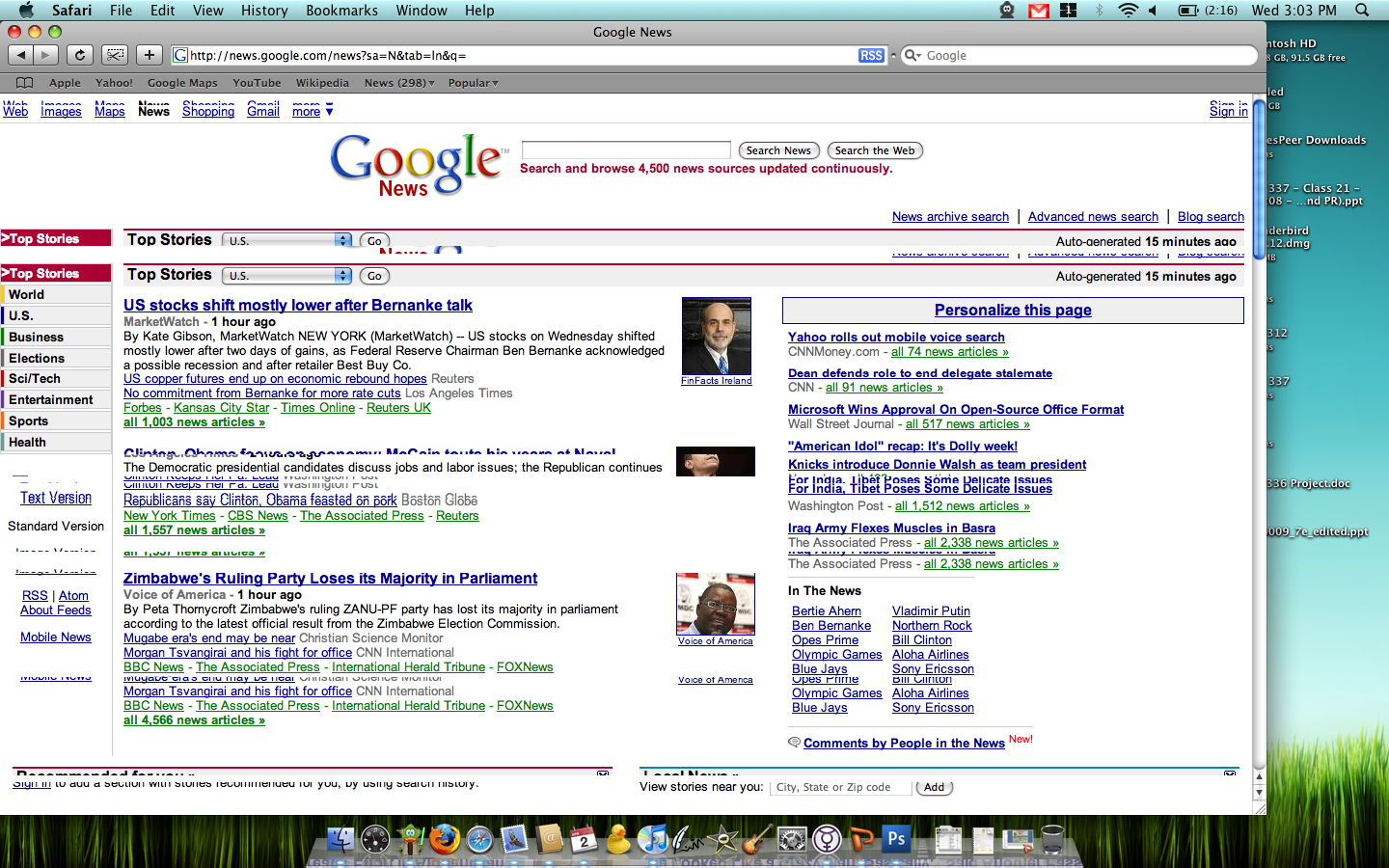Image resolution: width=1389 pixels, height=868 pixels.
Task: Reload the page with the refresh button
Action: pos(80,55)
